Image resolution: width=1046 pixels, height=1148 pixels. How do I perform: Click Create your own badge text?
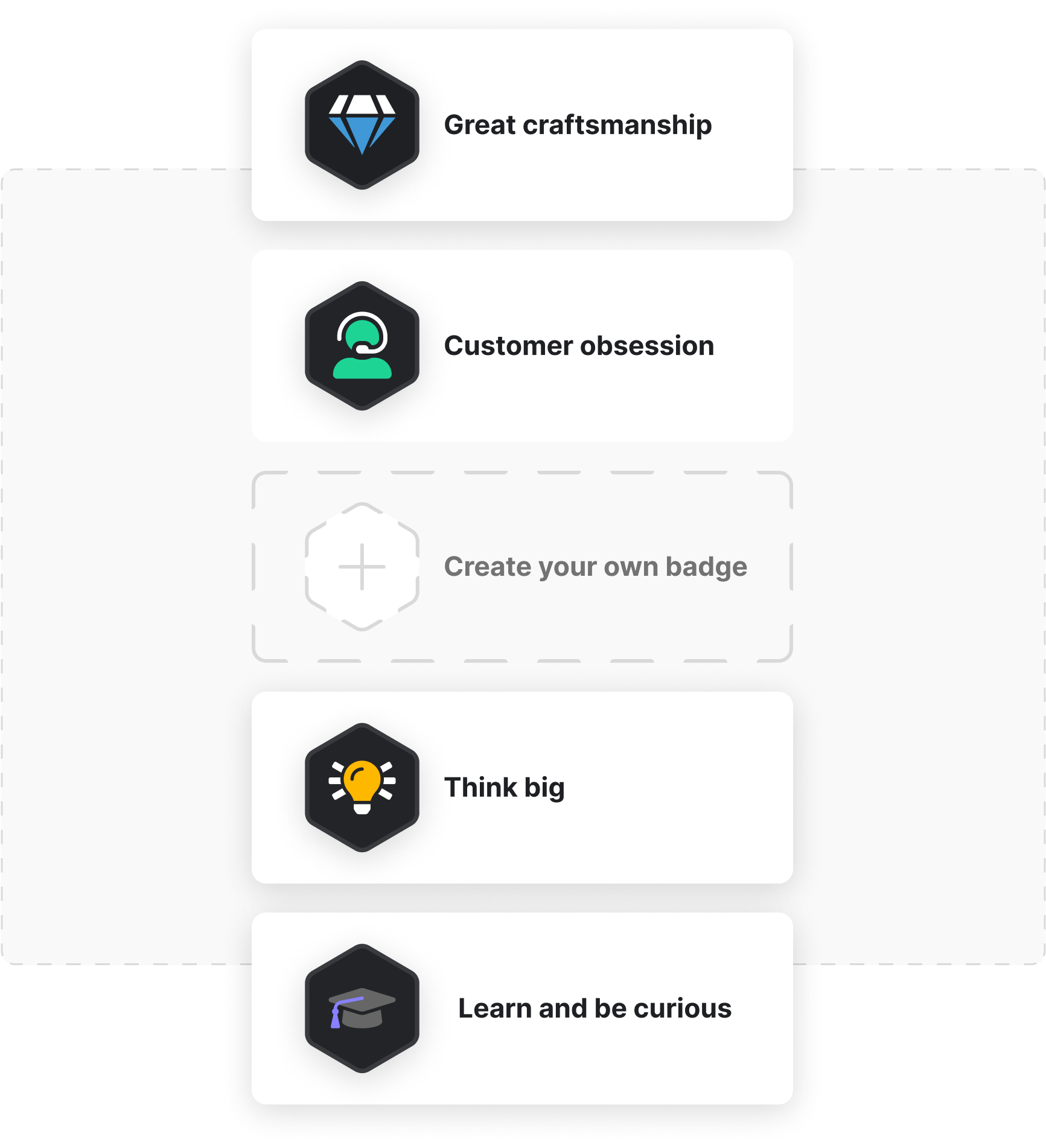pyautogui.click(x=596, y=567)
